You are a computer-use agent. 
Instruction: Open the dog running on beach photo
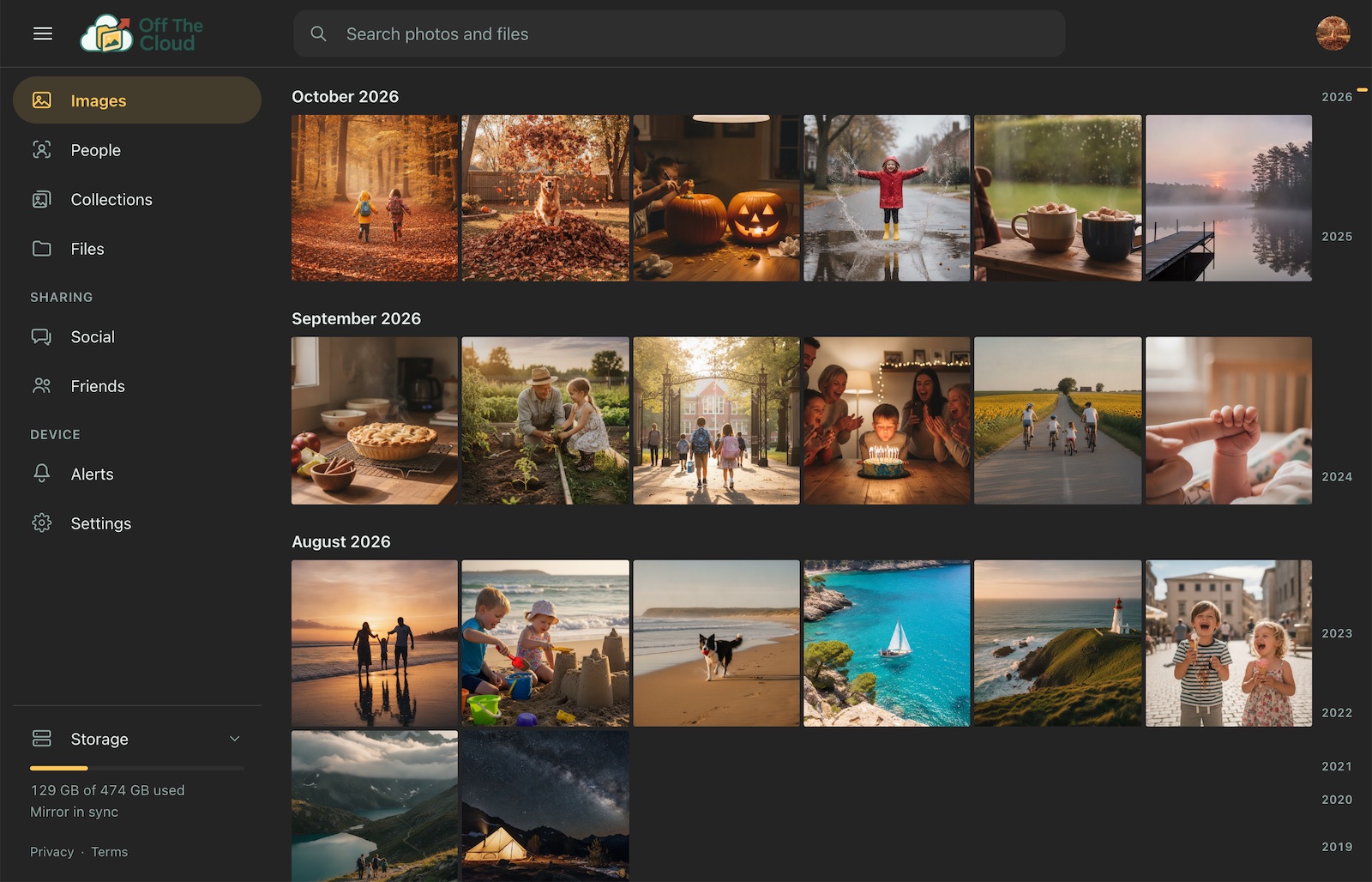click(x=716, y=643)
